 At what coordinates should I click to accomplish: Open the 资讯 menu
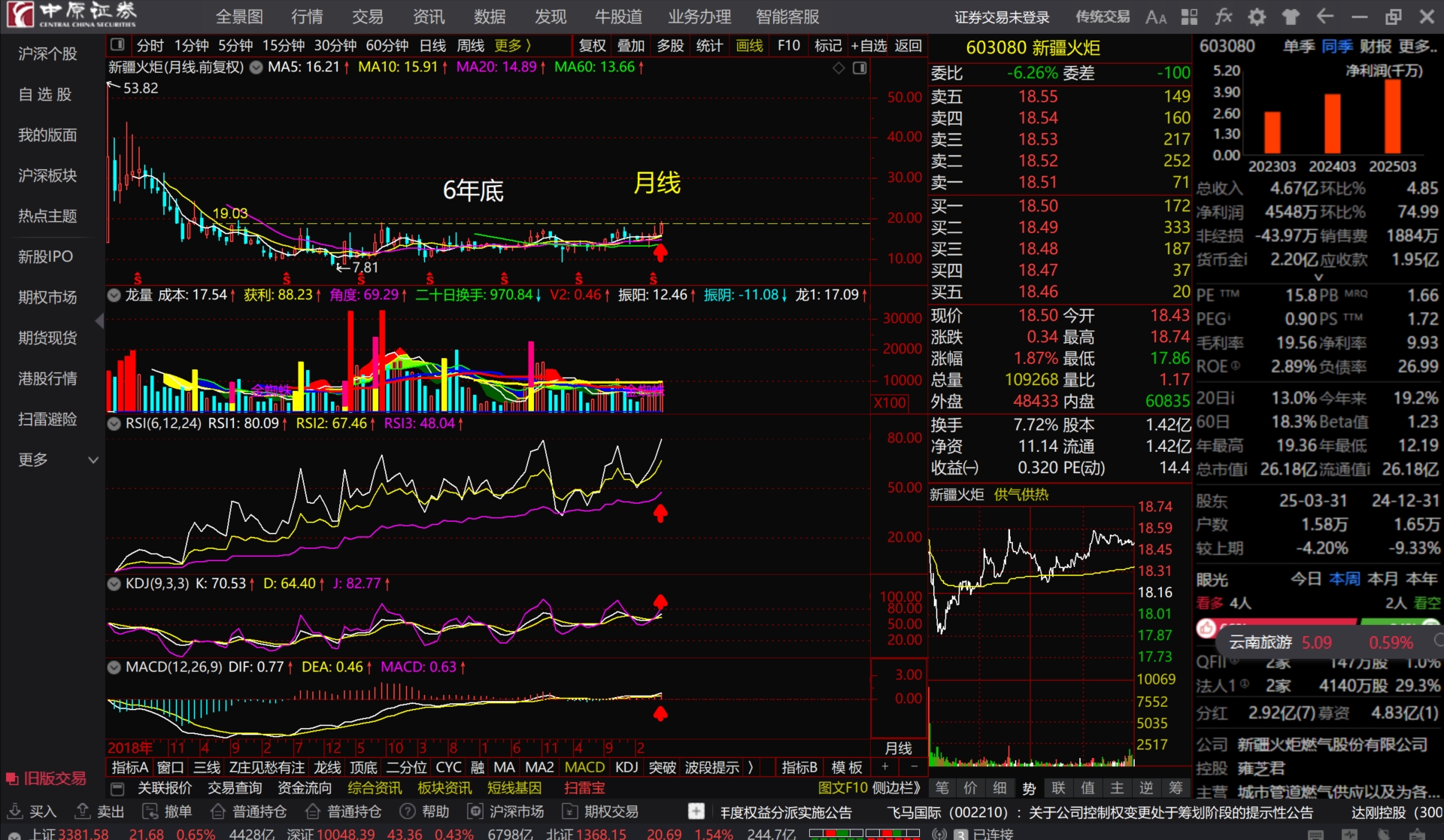[429, 17]
